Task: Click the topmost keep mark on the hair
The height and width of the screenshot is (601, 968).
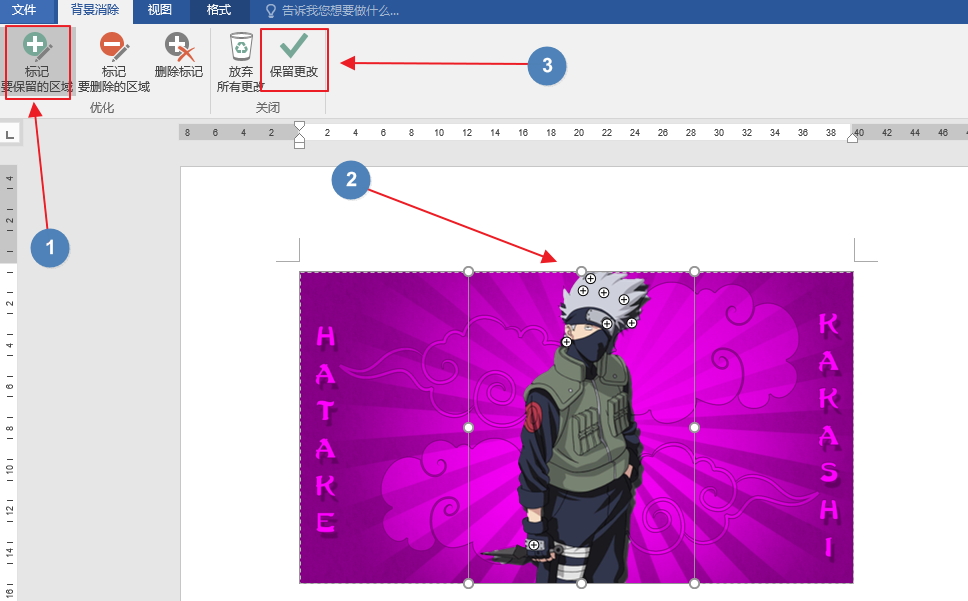Action: point(591,278)
